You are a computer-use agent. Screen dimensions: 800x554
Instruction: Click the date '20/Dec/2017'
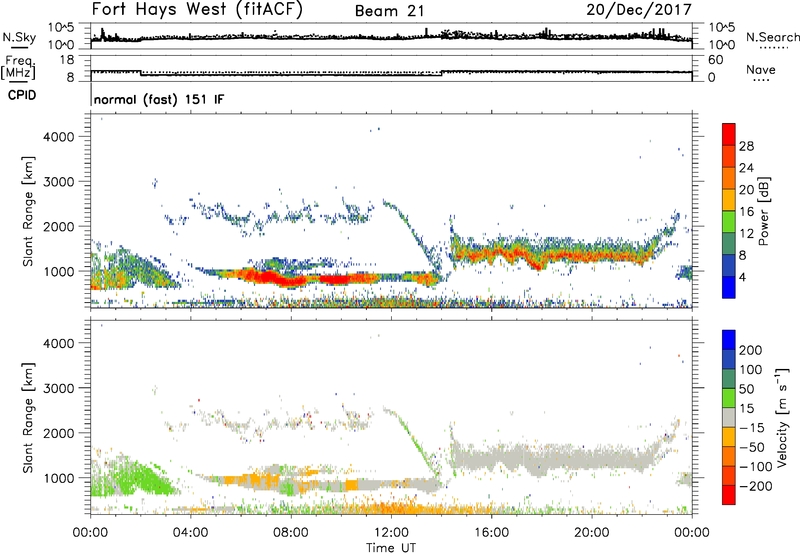(639, 10)
